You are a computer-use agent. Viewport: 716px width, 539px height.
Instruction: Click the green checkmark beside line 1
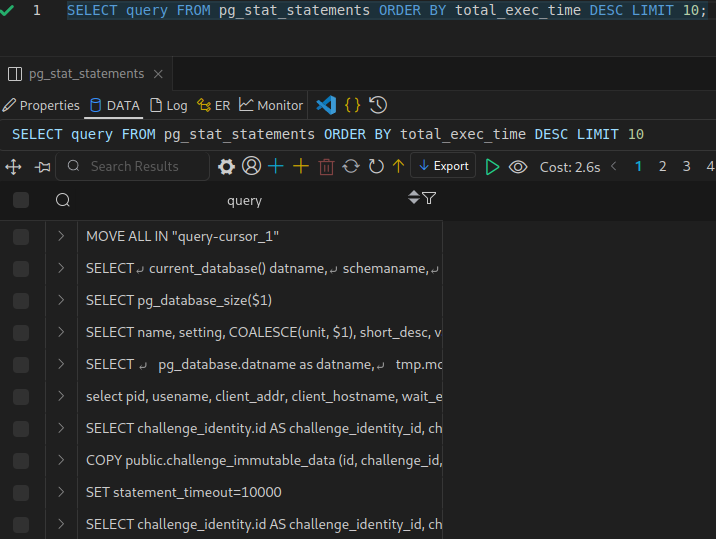[x=7, y=10]
